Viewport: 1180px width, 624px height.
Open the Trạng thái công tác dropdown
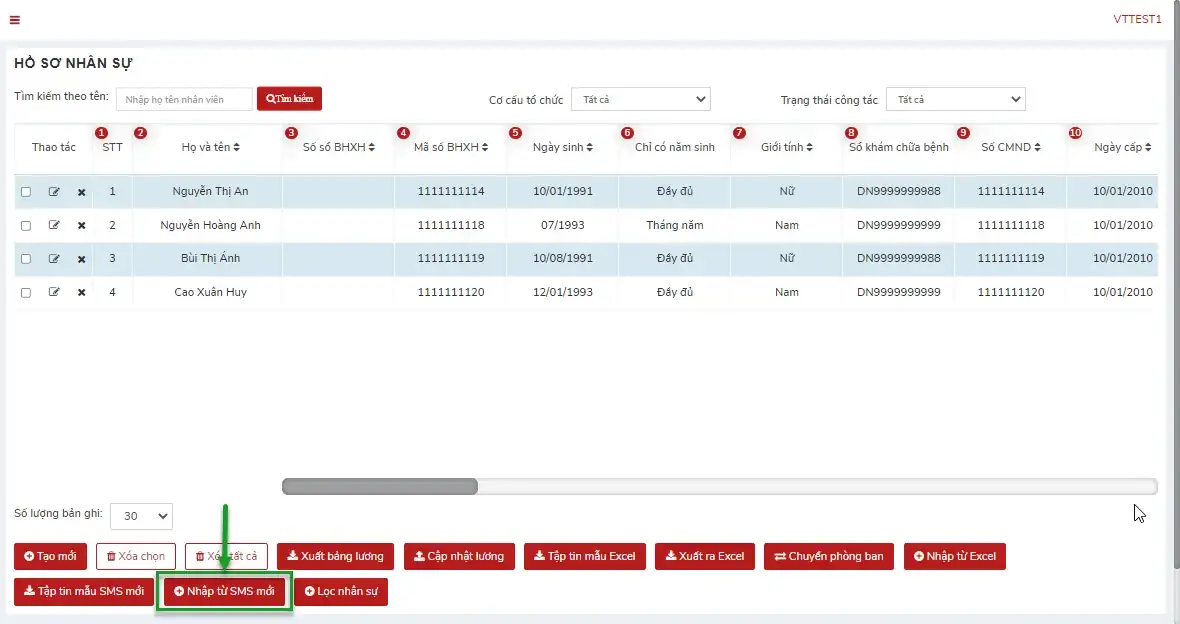coord(956,99)
